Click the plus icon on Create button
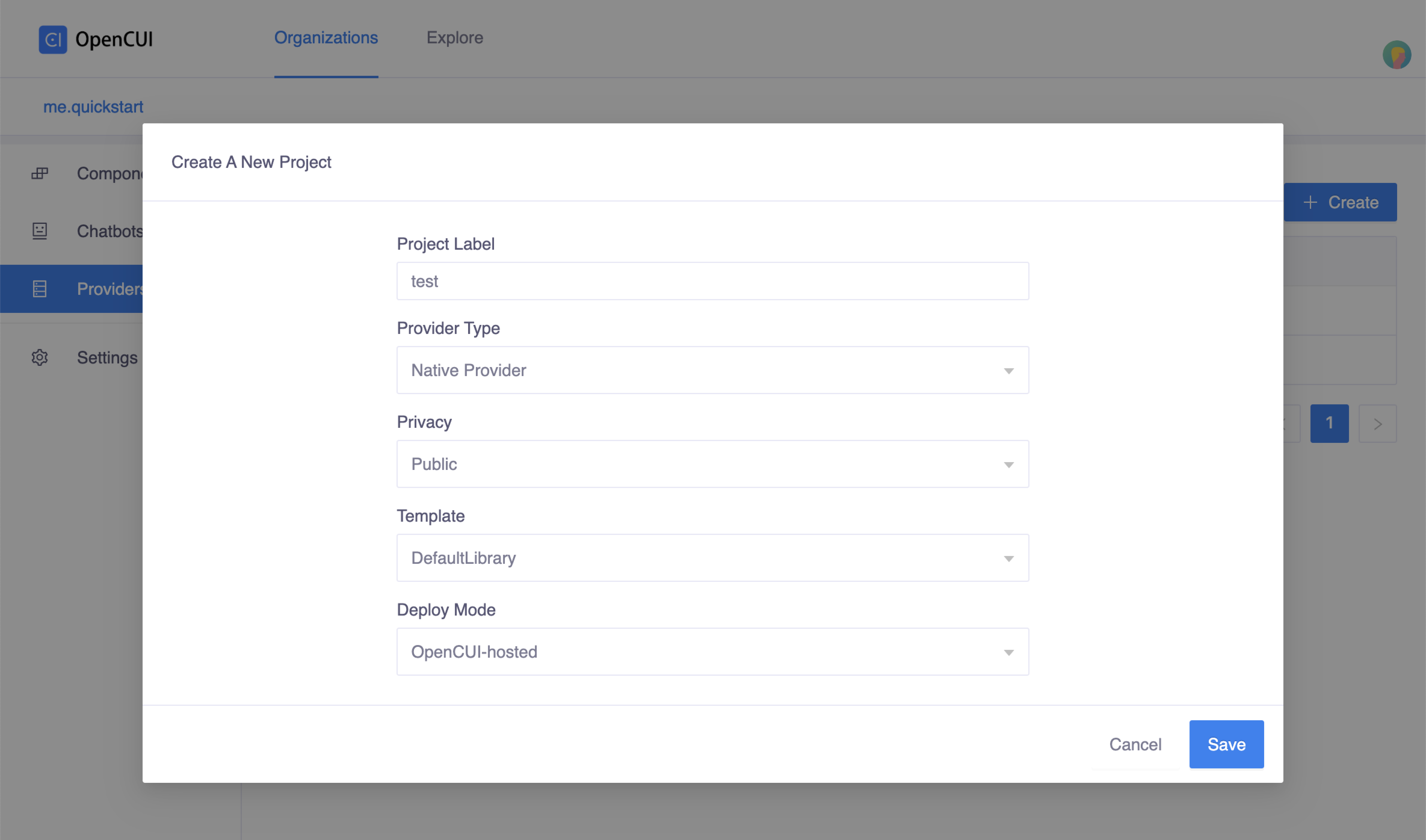Image resolution: width=1426 pixels, height=840 pixels. [x=1310, y=202]
